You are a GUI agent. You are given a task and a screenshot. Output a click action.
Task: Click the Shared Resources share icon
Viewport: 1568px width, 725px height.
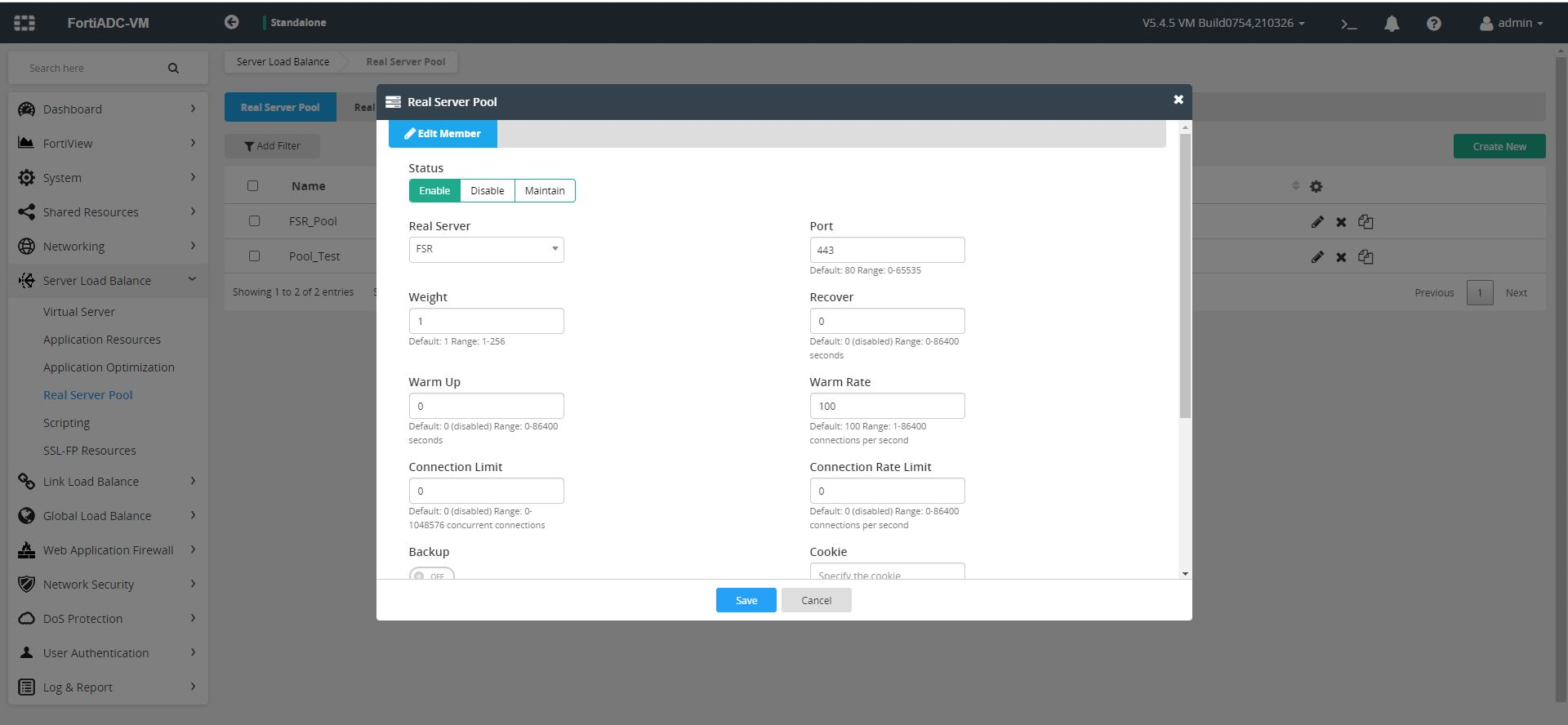(x=27, y=211)
